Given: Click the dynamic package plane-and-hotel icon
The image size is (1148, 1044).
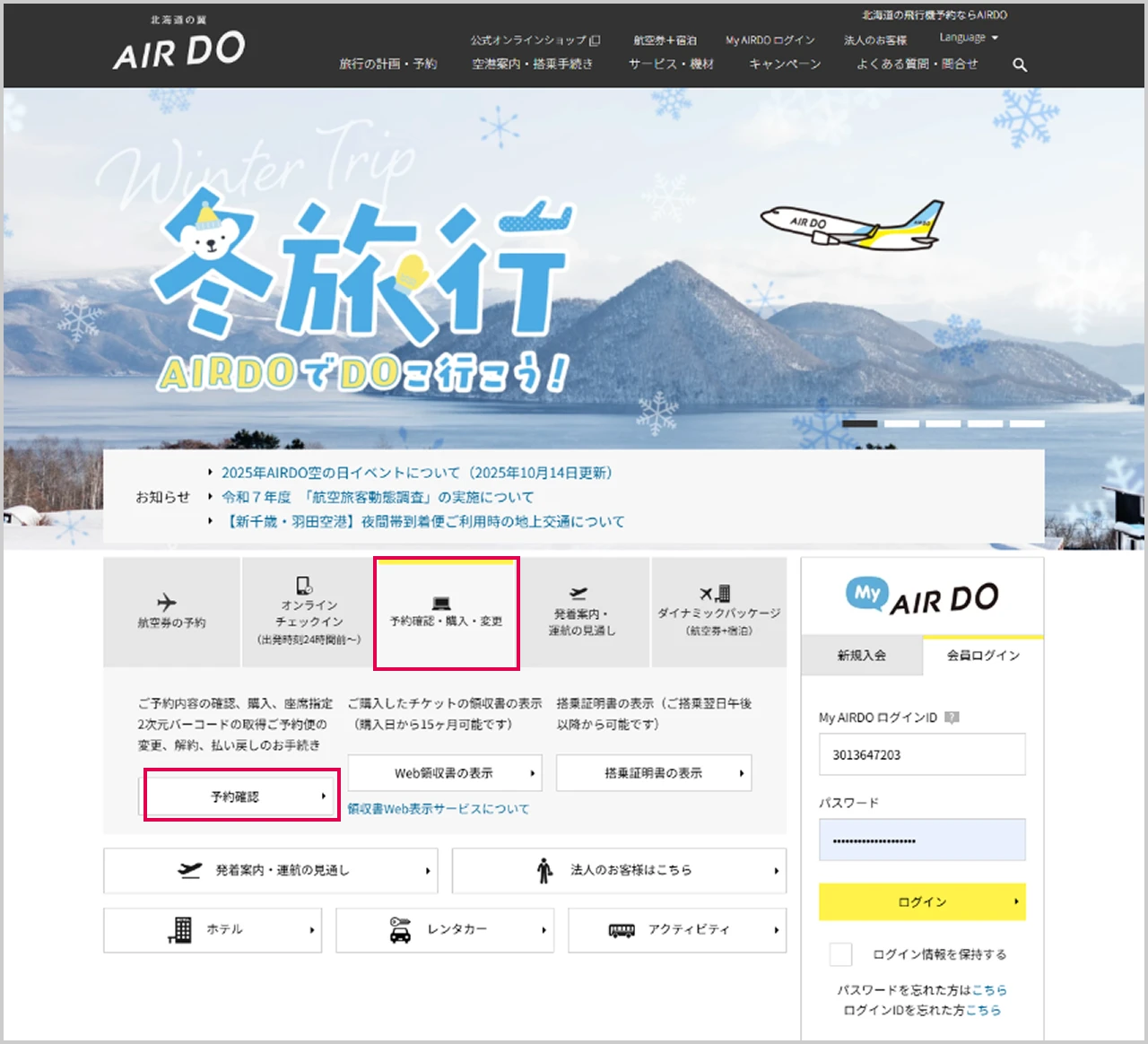Looking at the screenshot, I should 716,594.
